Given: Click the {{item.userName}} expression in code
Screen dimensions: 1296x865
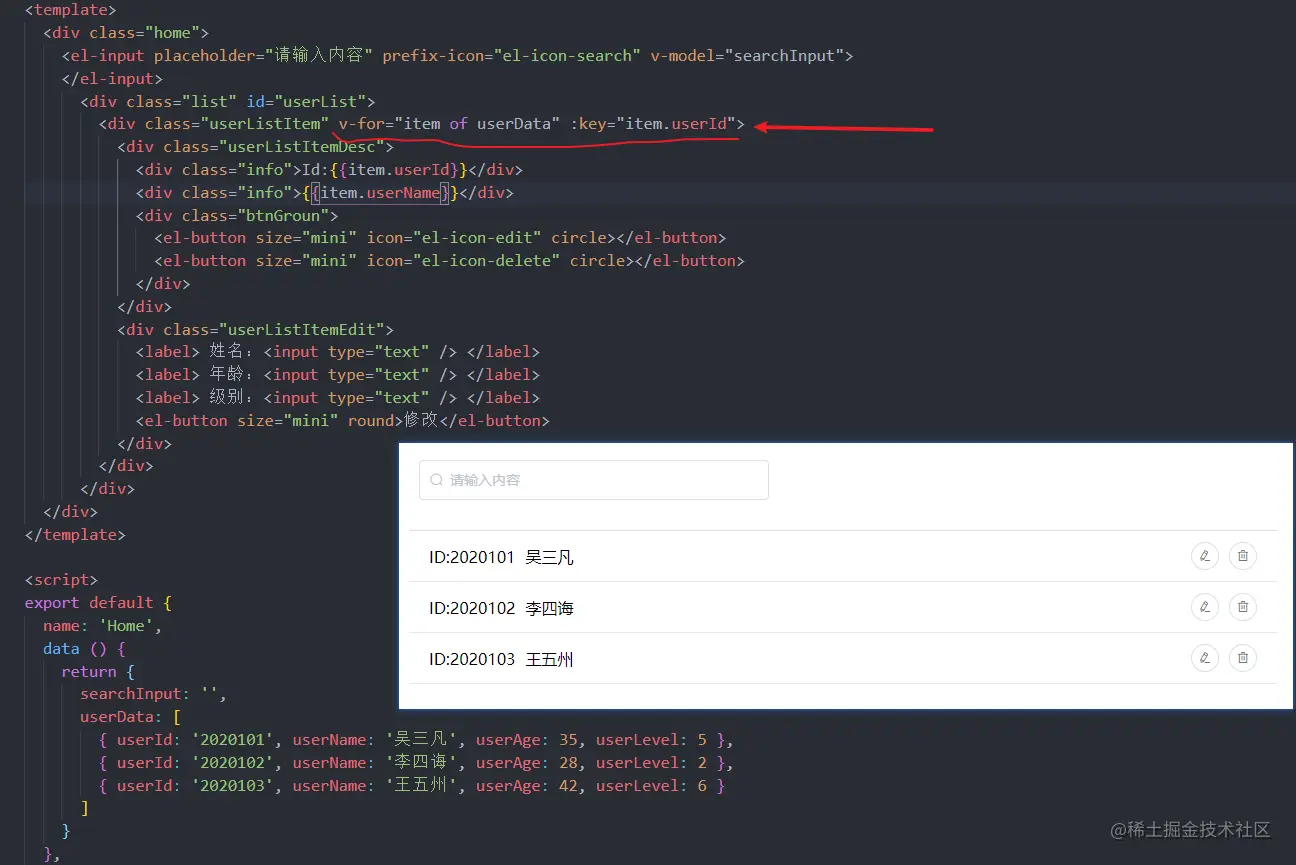Looking at the screenshot, I should coord(380,192).
